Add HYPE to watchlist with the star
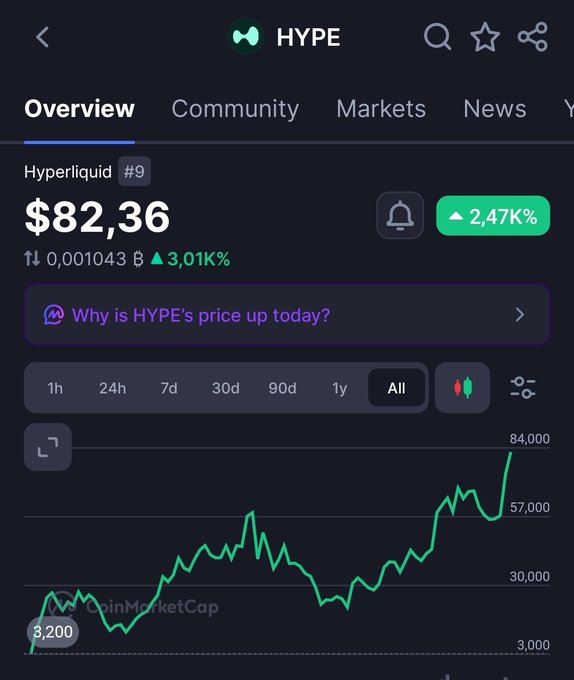Screen dimensions: 574x680 point(485,37)
